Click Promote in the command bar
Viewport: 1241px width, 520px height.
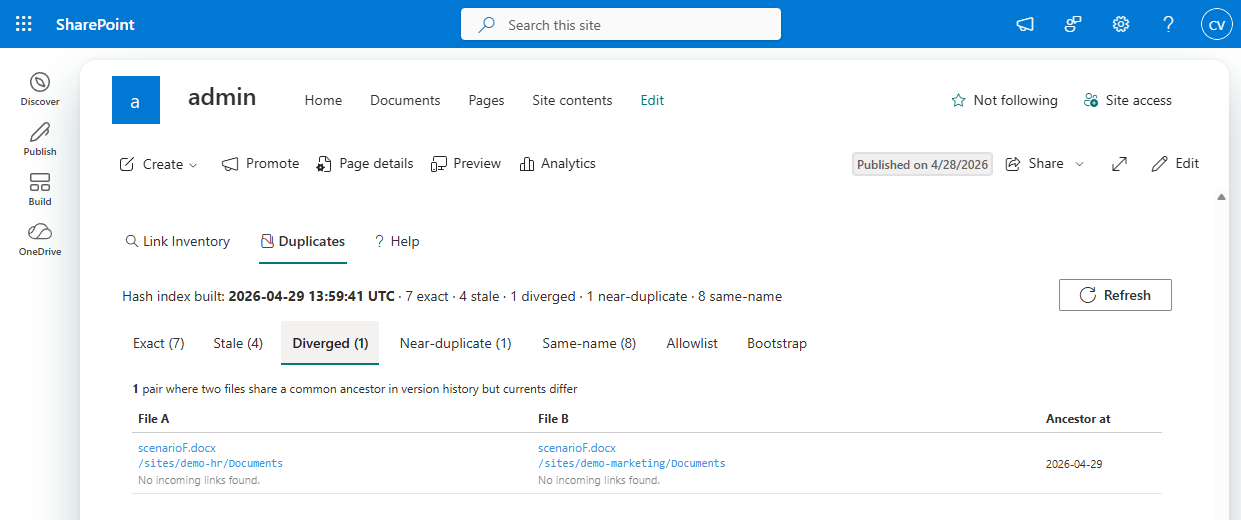point(261,164)
